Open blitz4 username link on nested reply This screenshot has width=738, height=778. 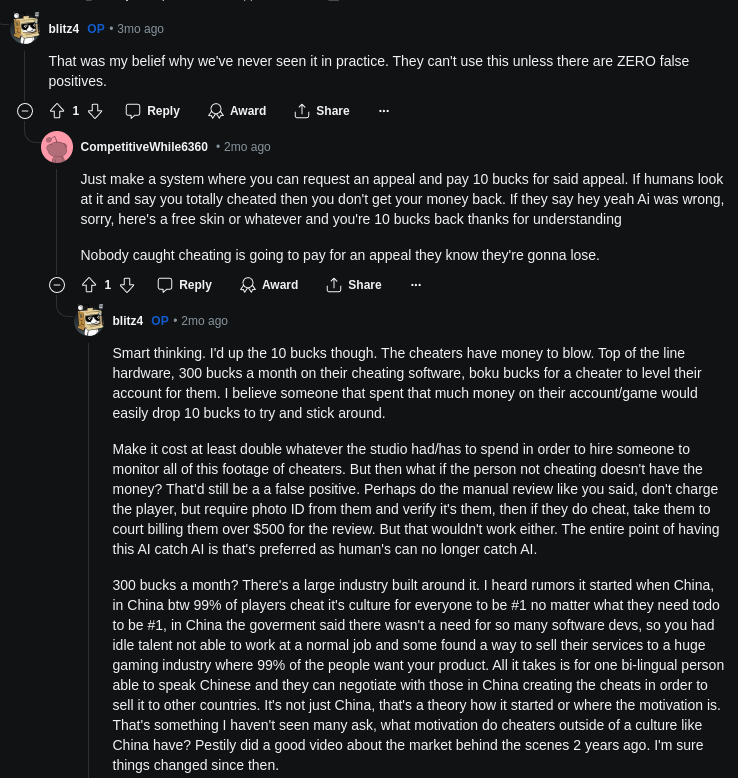(128, 321)
